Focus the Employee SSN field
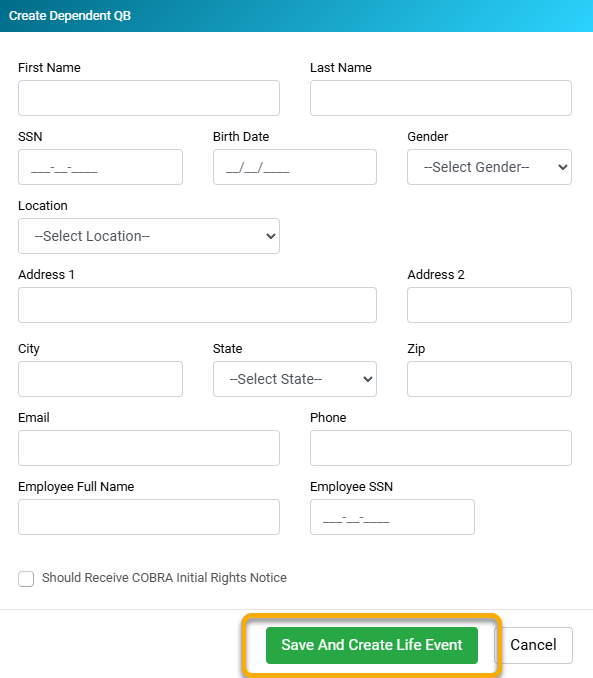593x678 pixels. click(x=392, y=517)
